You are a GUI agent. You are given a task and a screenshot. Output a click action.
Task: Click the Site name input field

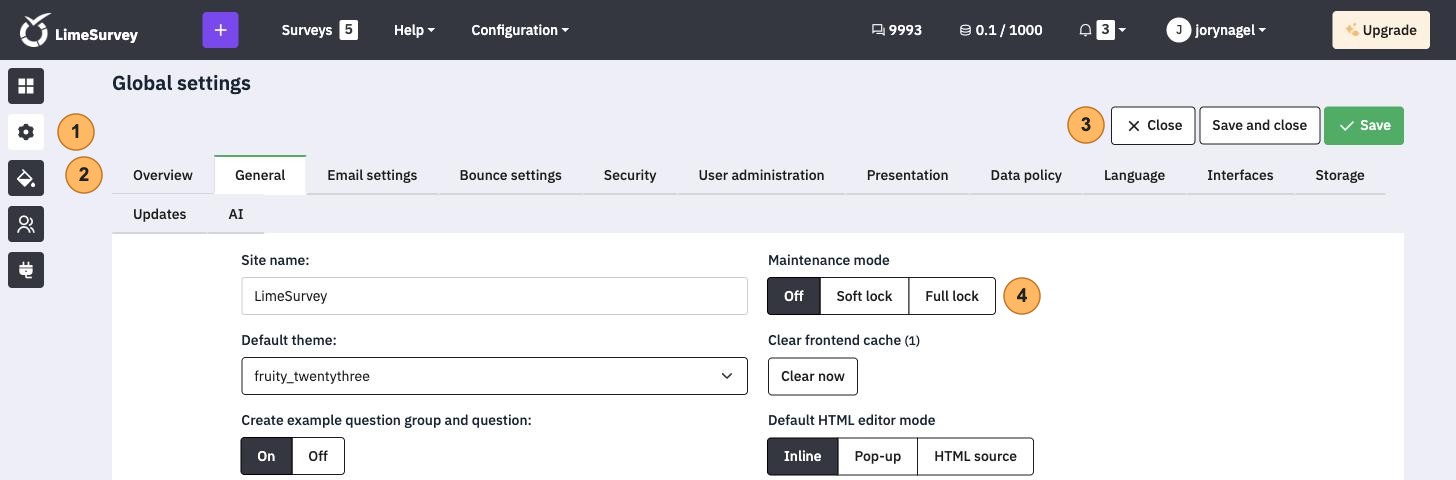click(x=494, y=296)
